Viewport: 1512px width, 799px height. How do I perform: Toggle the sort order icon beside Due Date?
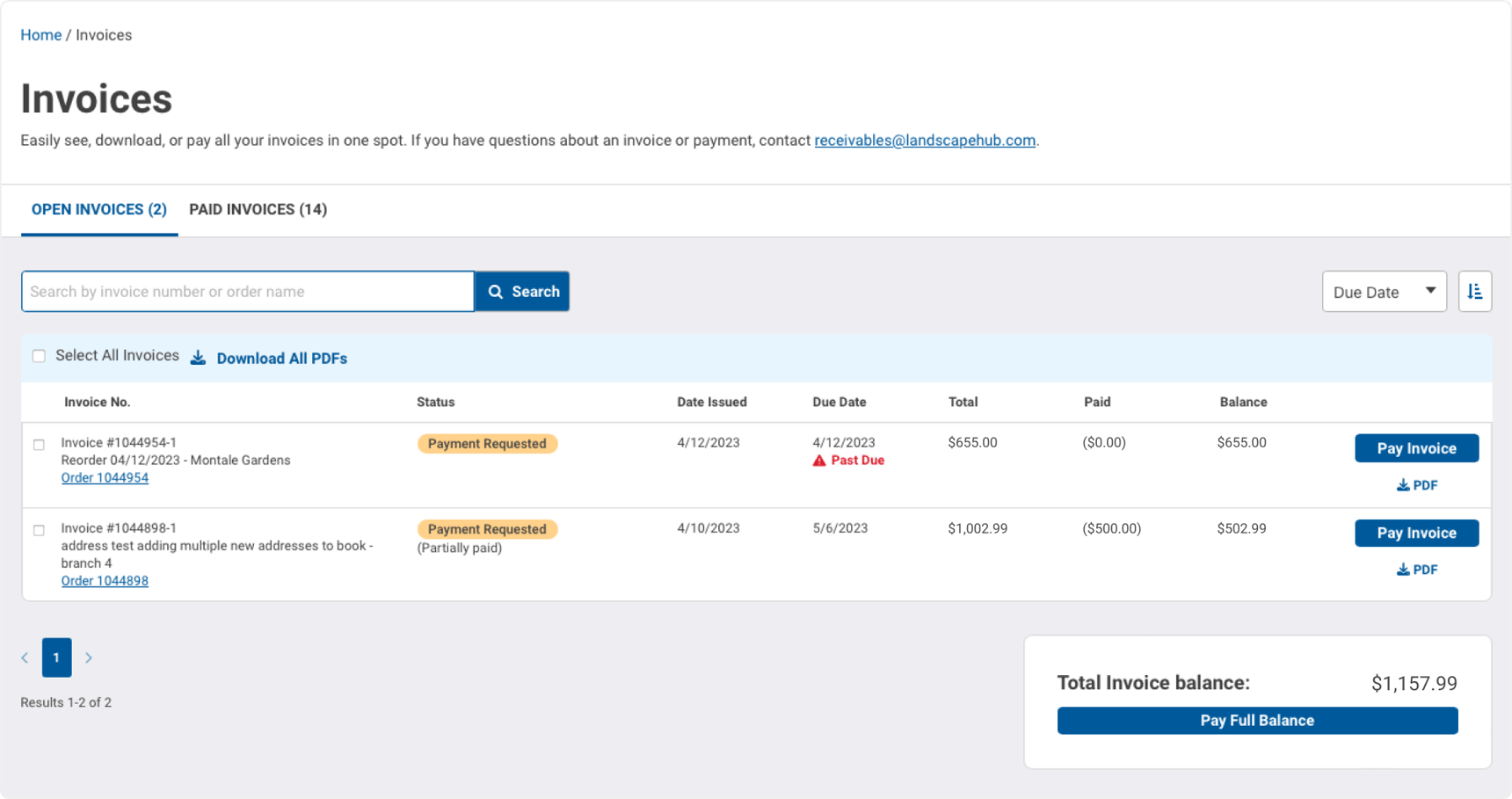point(1475,291)
